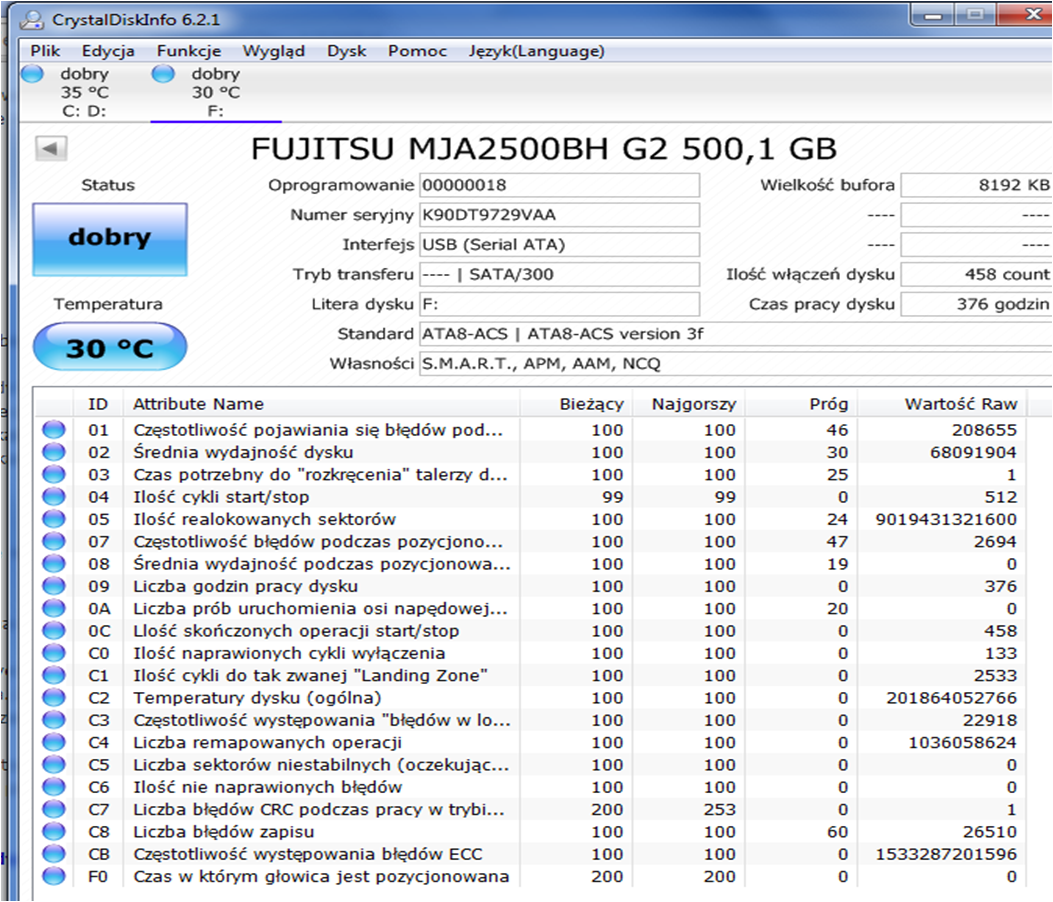Click the status orb of attribute C5
The height and width of the screenshot is (902, 1053).
click(x=54, y=764)
